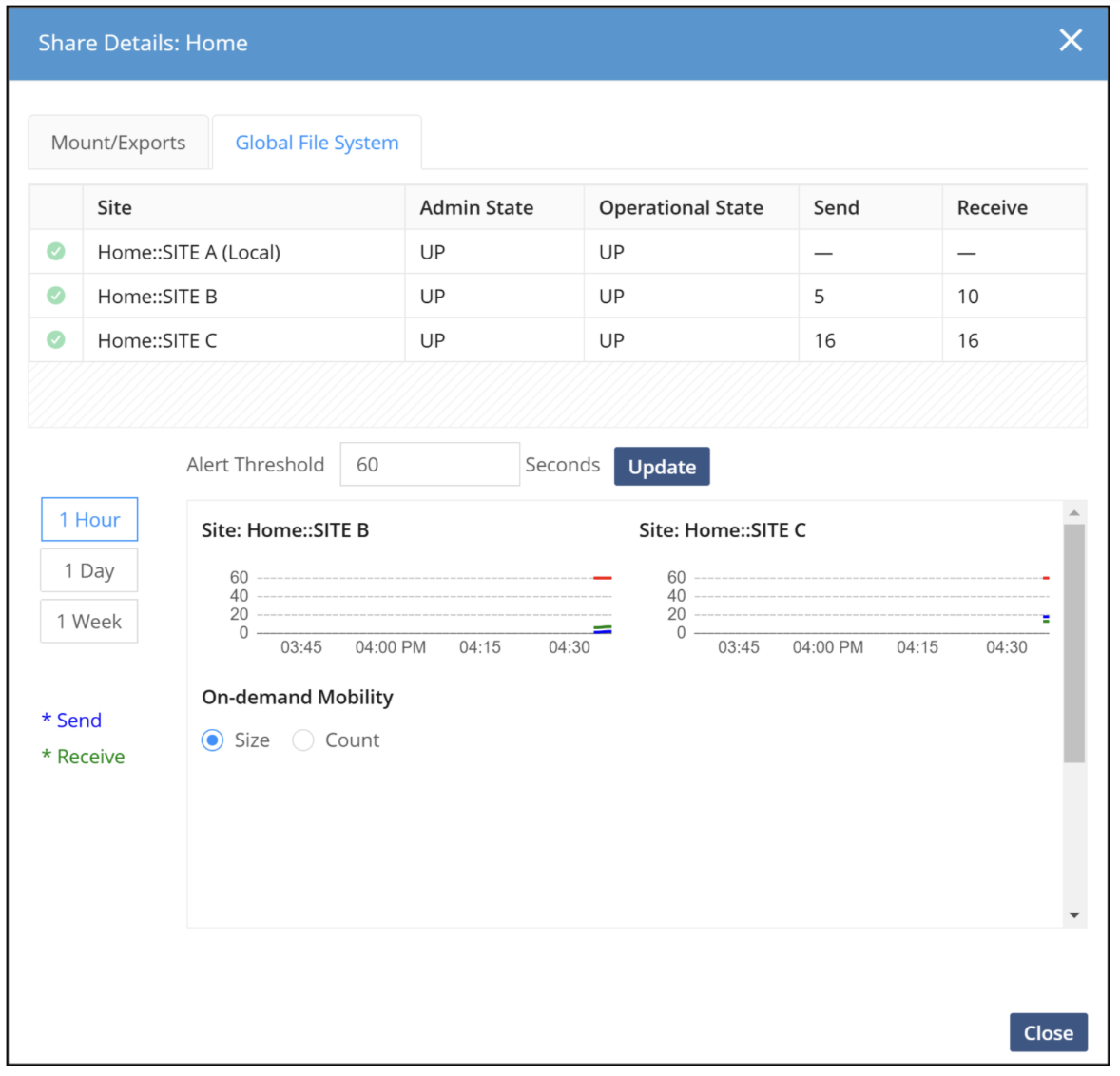The width and height of the screenshot is (1120, 1076).
Task: Click the Receive value 10 for SITE B
Action: pyautogui.click(x=968, y=297)
